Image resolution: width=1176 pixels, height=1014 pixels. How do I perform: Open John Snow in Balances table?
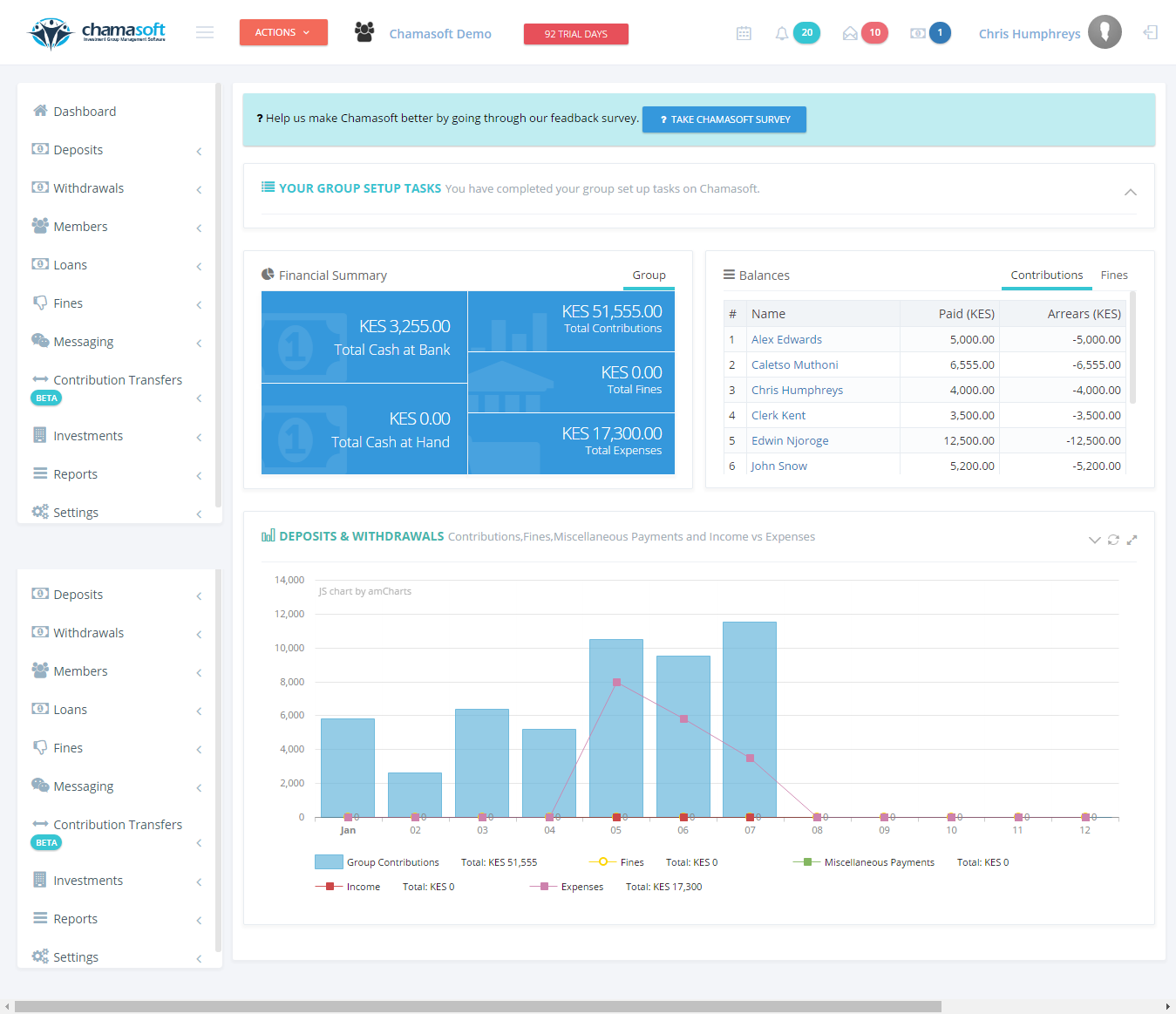tap(779, 466)
